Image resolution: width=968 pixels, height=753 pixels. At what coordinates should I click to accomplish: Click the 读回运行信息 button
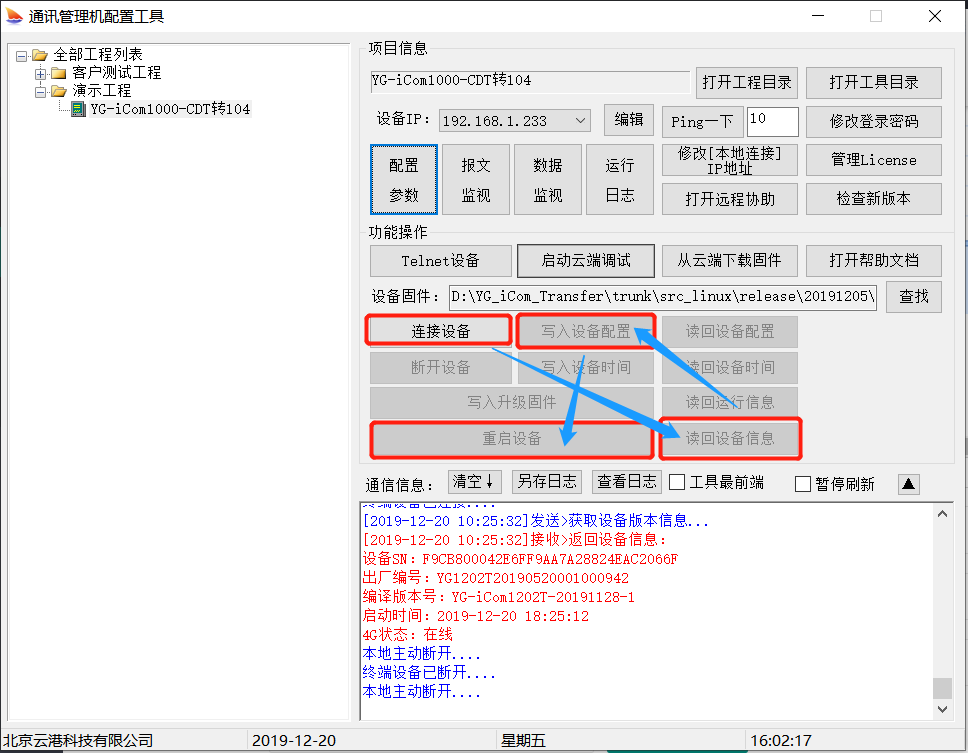(x=730, y=402)
